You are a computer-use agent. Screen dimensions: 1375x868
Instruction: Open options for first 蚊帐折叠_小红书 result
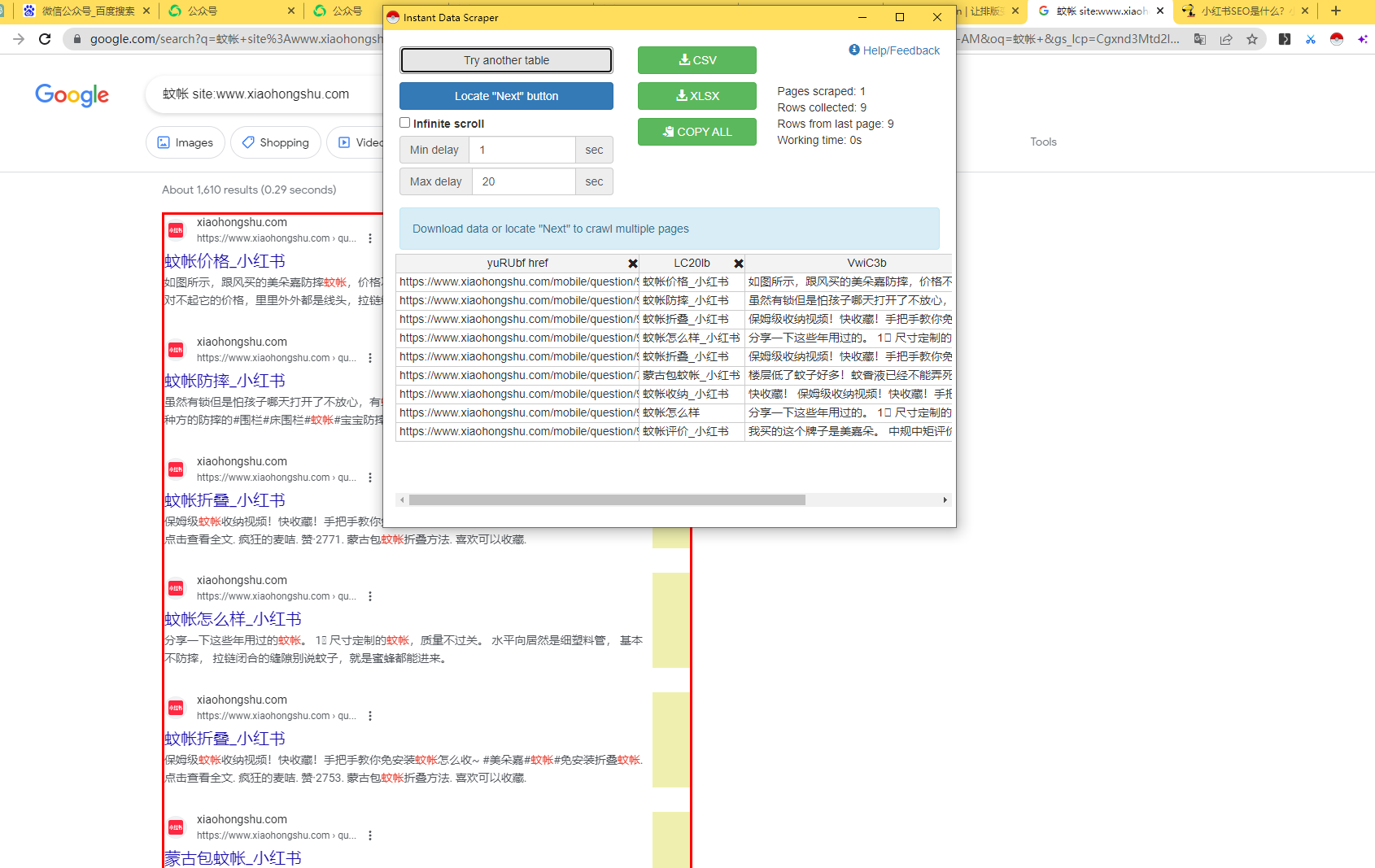pos(370,478)
